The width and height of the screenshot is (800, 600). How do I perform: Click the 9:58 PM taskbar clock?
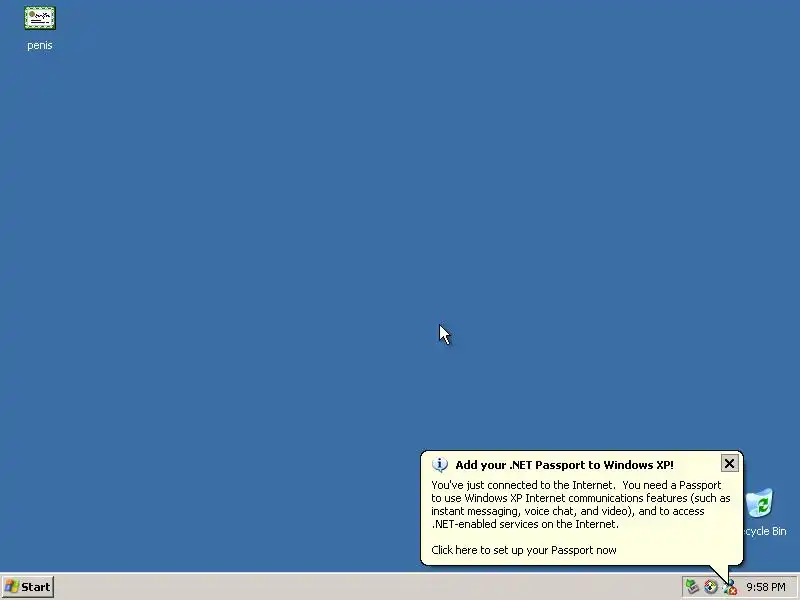click(766, 587)
